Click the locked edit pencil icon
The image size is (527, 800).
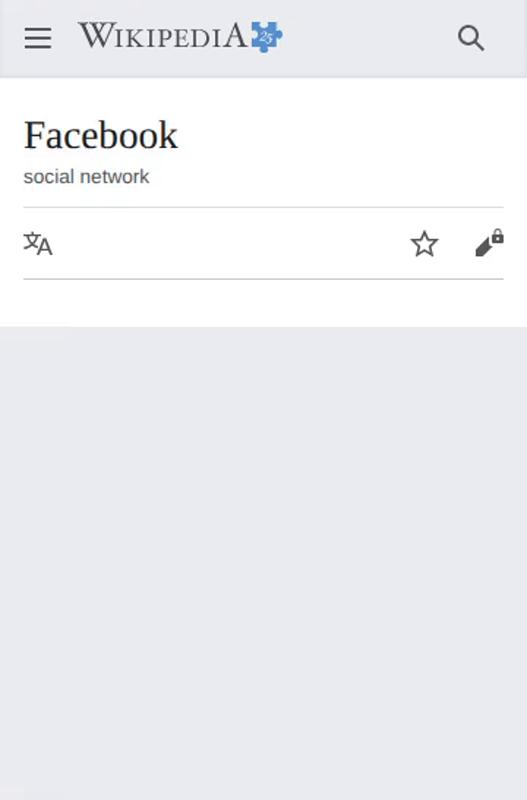pos(489,243)
